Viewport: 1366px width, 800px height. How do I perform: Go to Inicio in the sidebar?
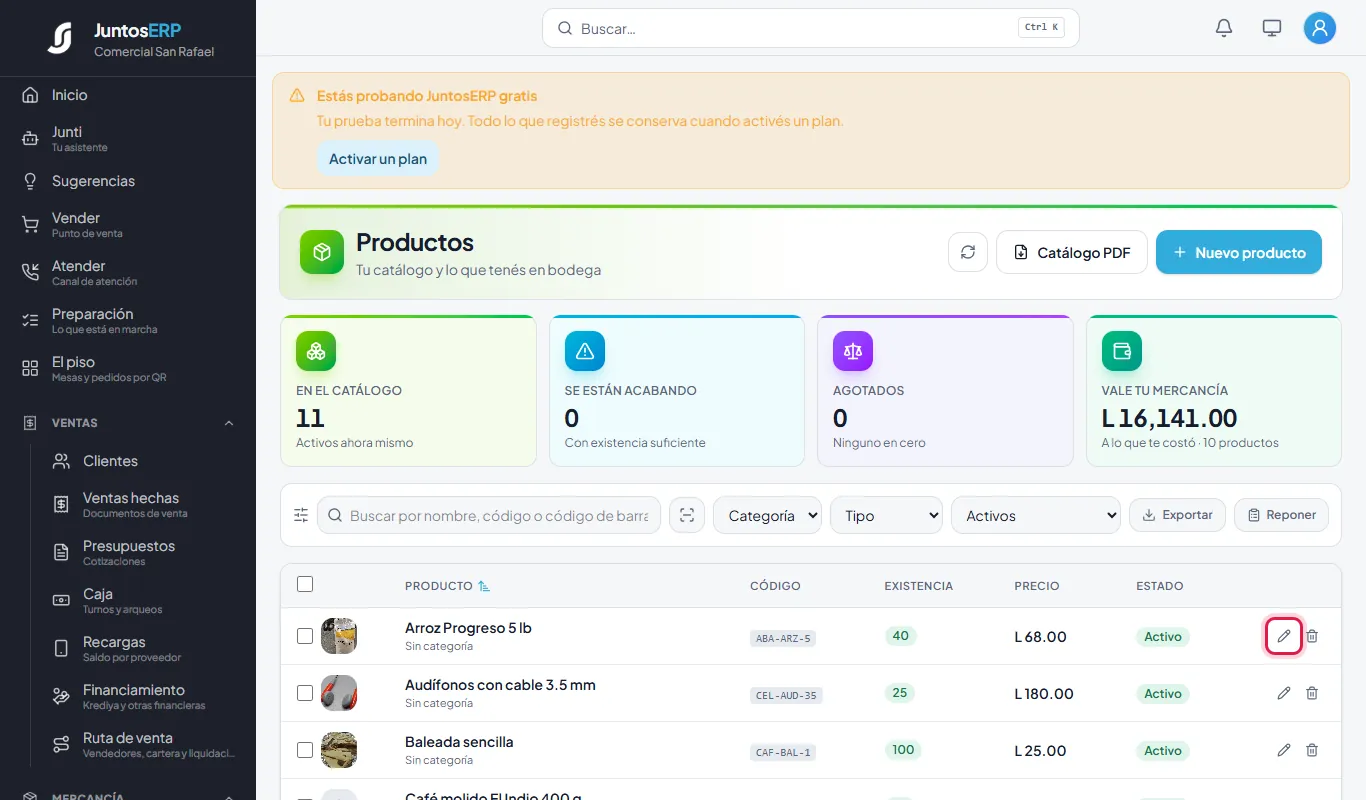coord(128,95)
